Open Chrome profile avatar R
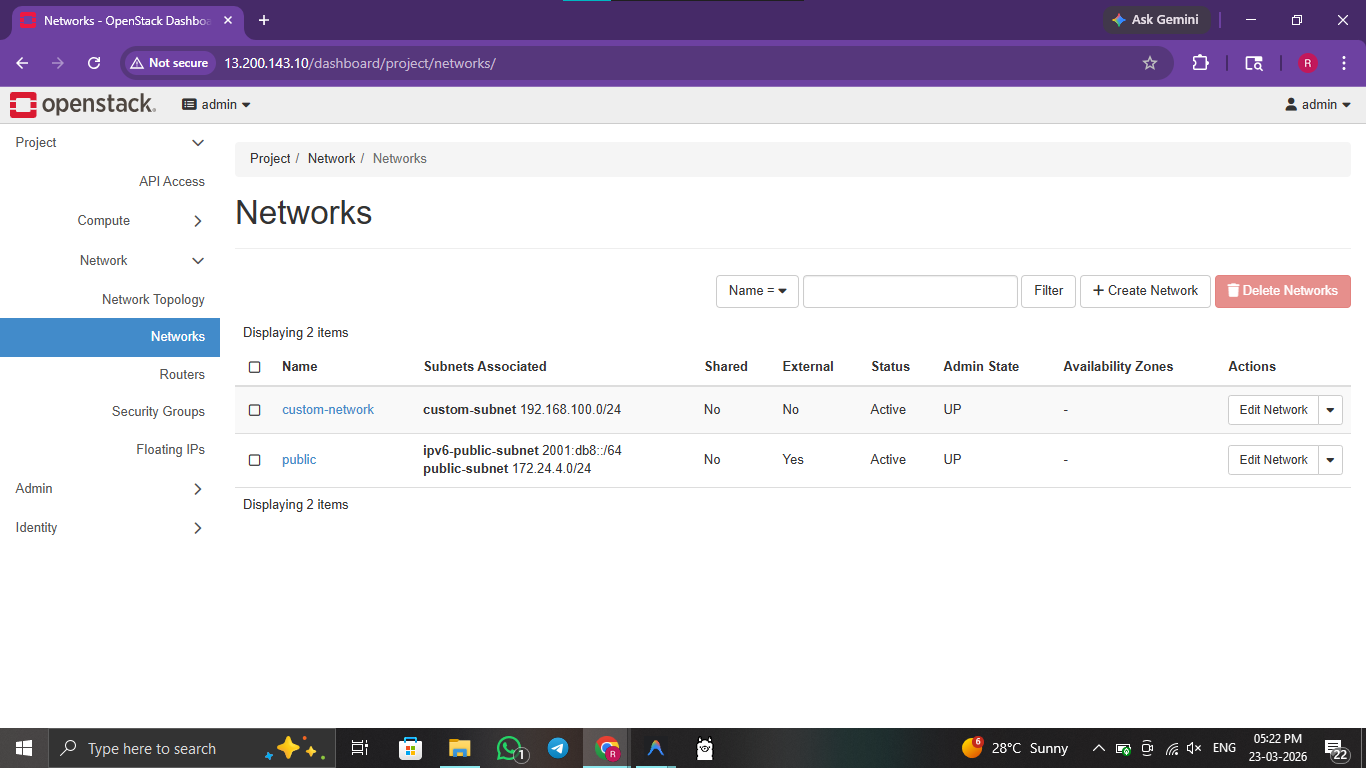 point(1308,63)
